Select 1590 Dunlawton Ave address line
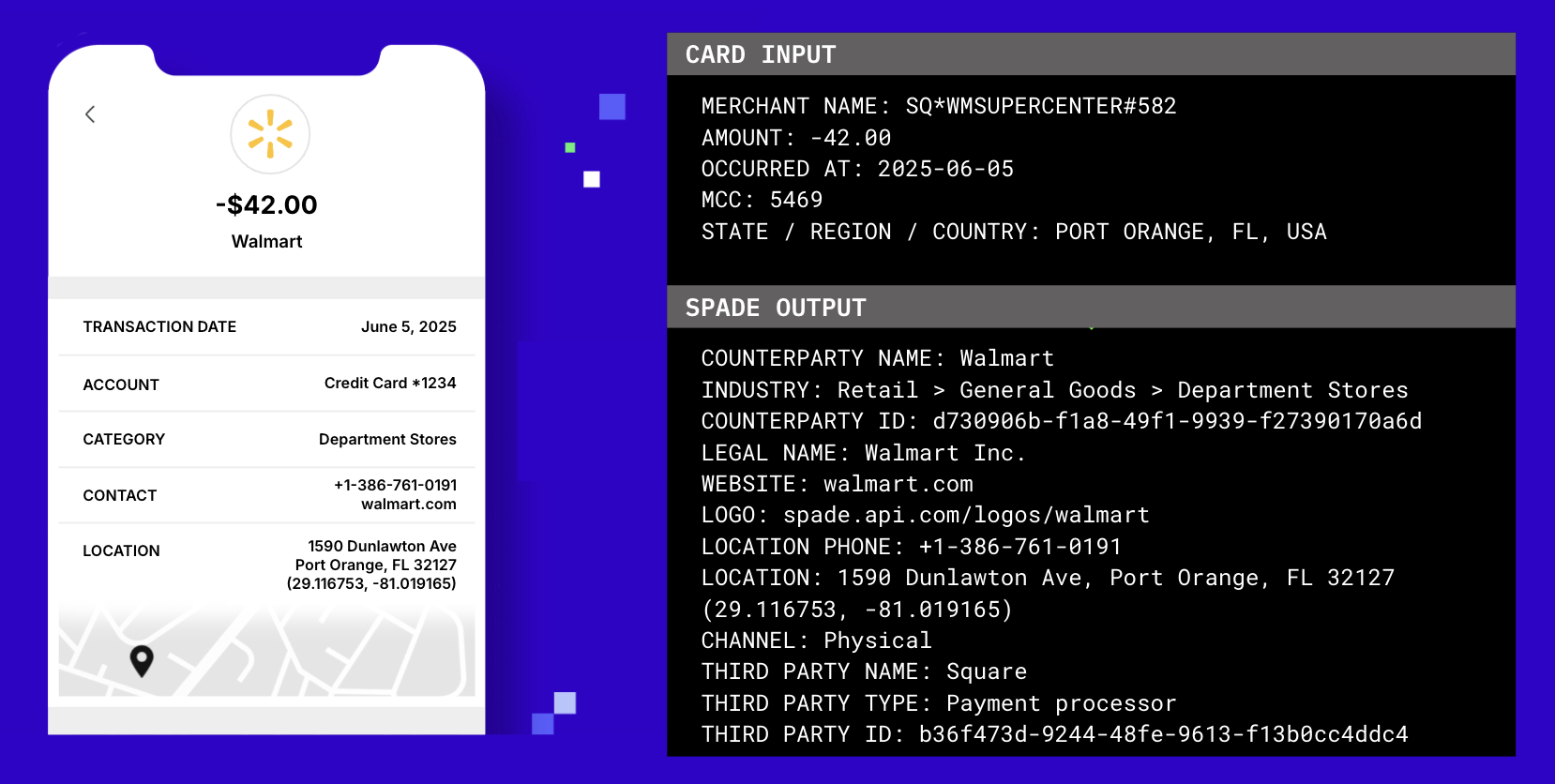Viewport: 1555px width, 784px height. [382, 546]
